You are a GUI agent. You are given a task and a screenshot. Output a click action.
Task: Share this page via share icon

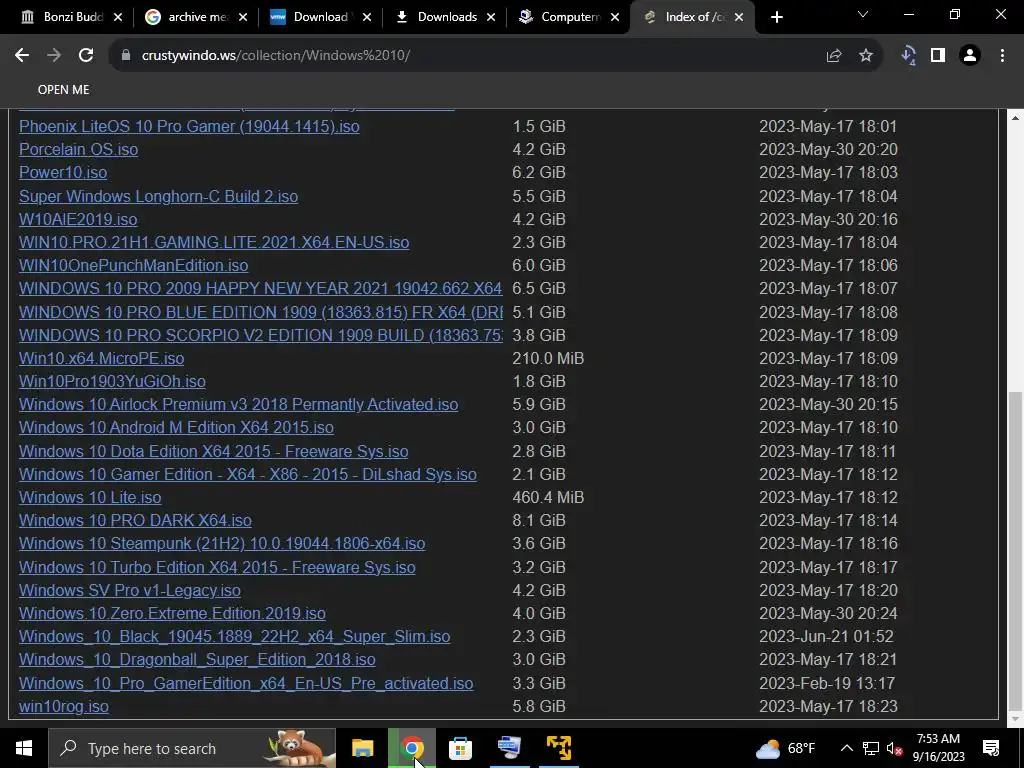[833, 56]
